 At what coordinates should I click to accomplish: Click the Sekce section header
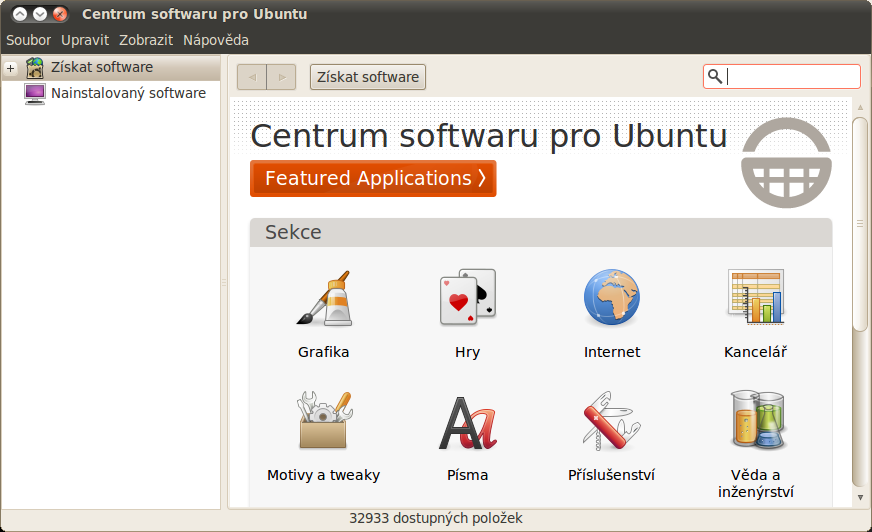541,232
